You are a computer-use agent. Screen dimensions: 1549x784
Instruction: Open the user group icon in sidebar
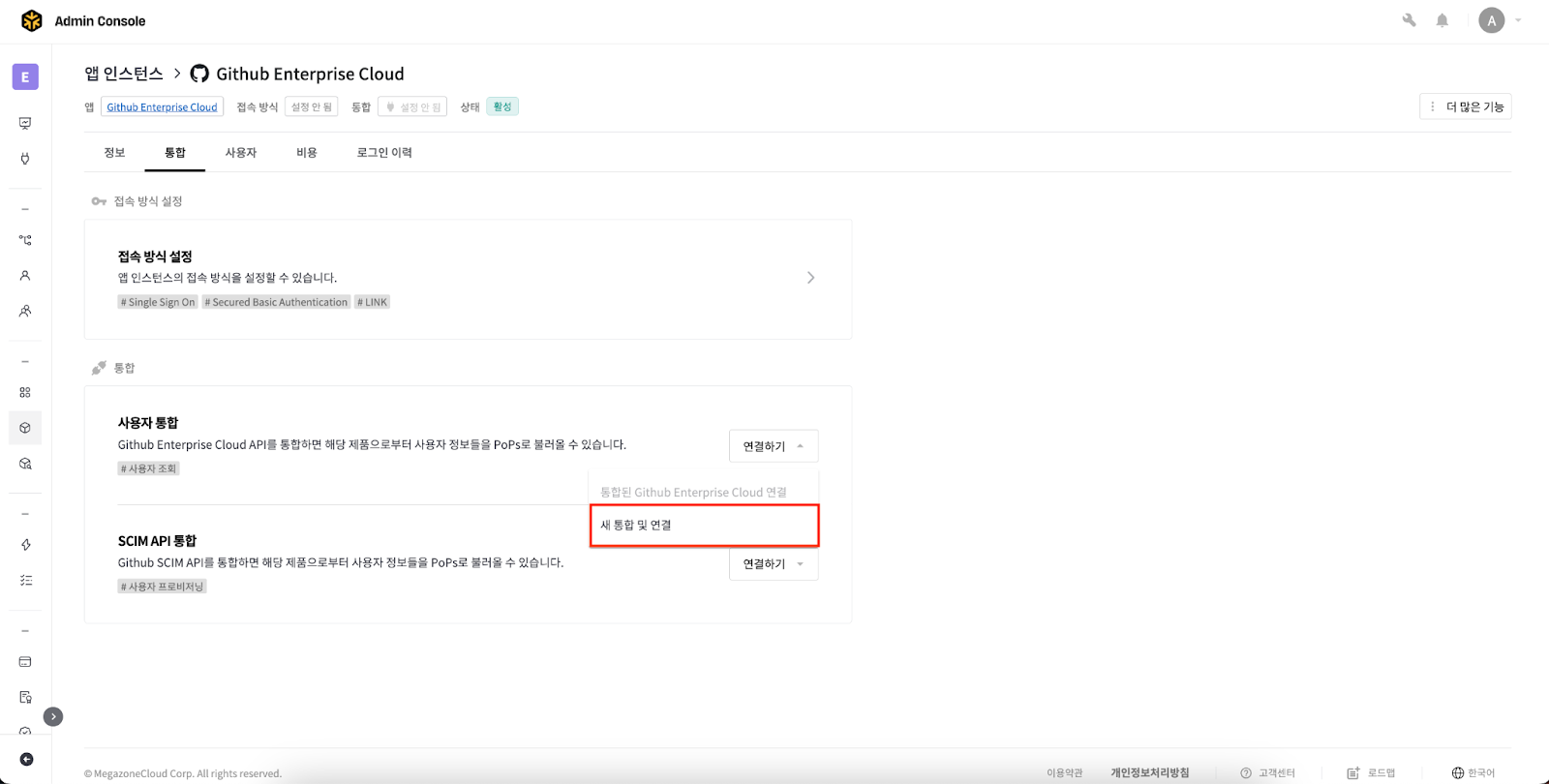tap(25, 311)
